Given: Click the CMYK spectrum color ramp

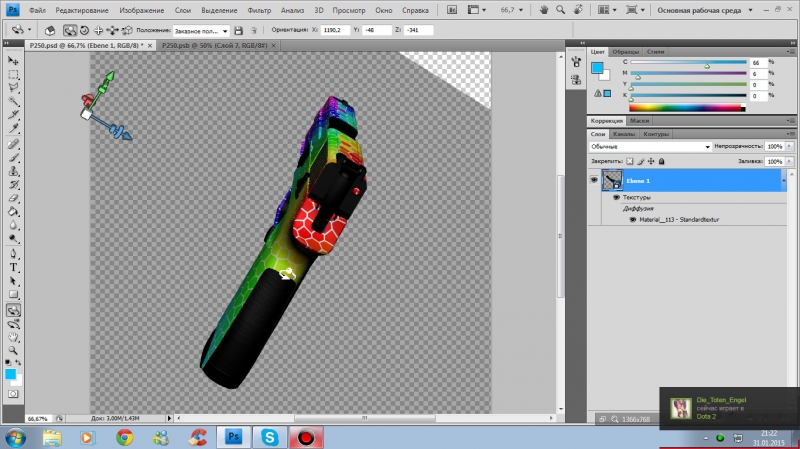Looking at the screenshot, I should [687, 107].
